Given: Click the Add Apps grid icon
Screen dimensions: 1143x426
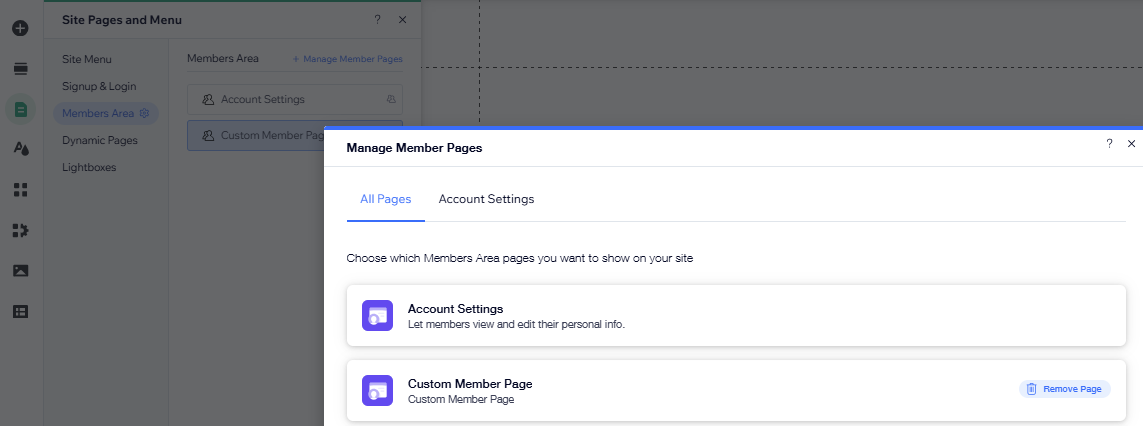Looking at the screenshot, I should point(20,190).
